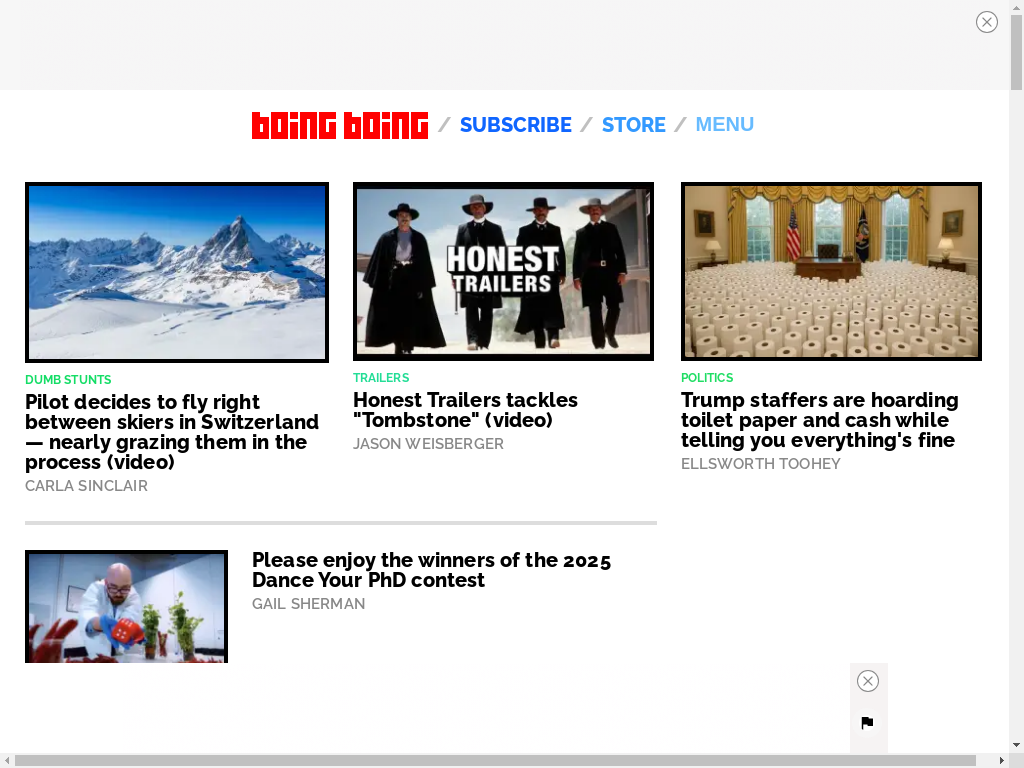View author Jason Weisberger's posts

coord(428,444)
